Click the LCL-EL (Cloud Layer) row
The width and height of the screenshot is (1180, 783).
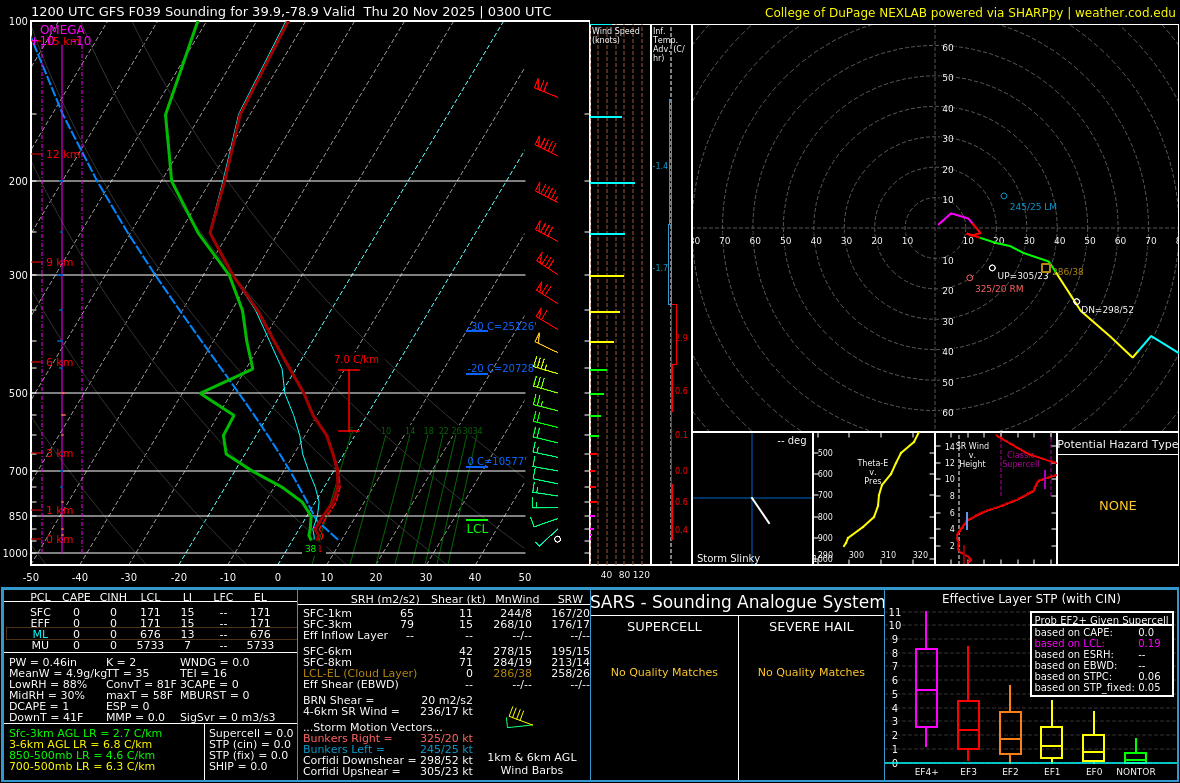[446, 673]
